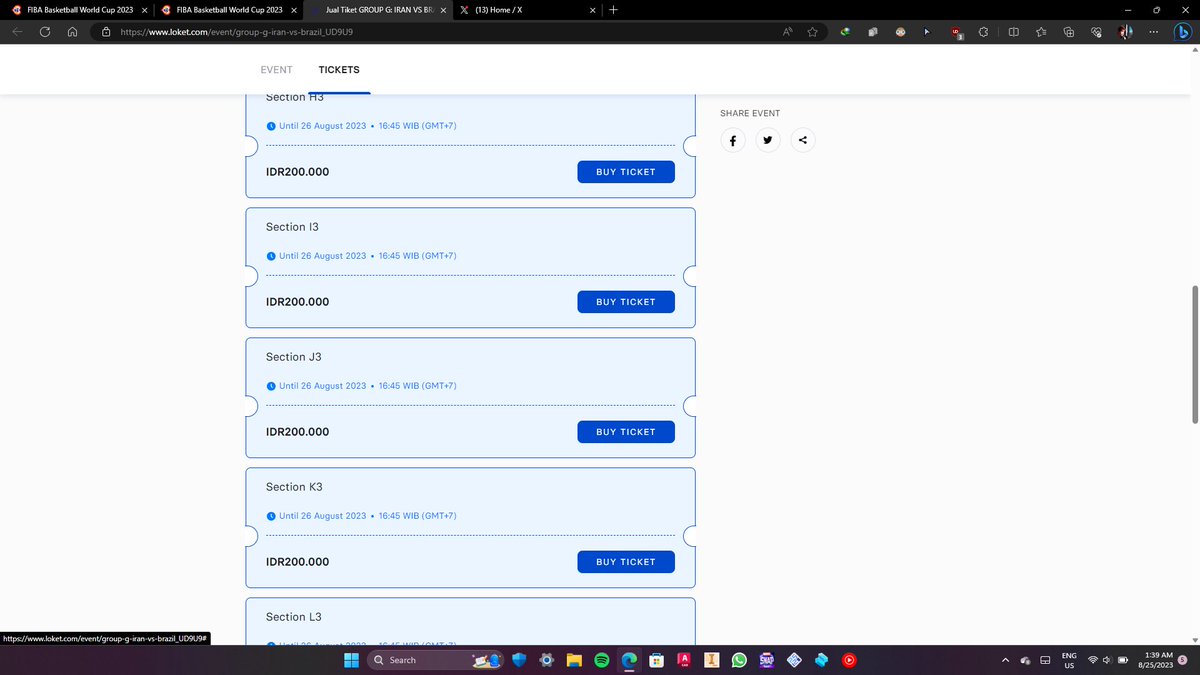
Task: Open the Read Aloud option
Action: click(788, 31)
